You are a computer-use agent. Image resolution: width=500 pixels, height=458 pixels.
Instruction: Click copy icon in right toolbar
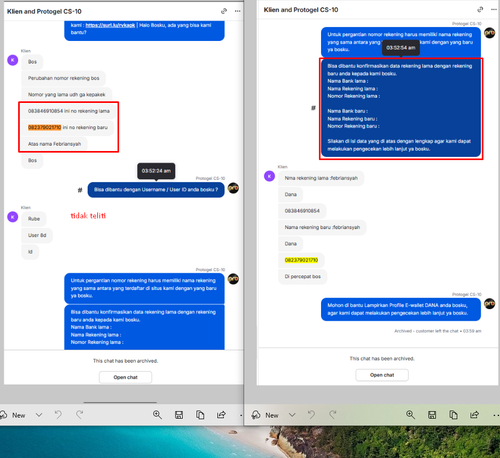pyautogui.click(x=453, y=415)
